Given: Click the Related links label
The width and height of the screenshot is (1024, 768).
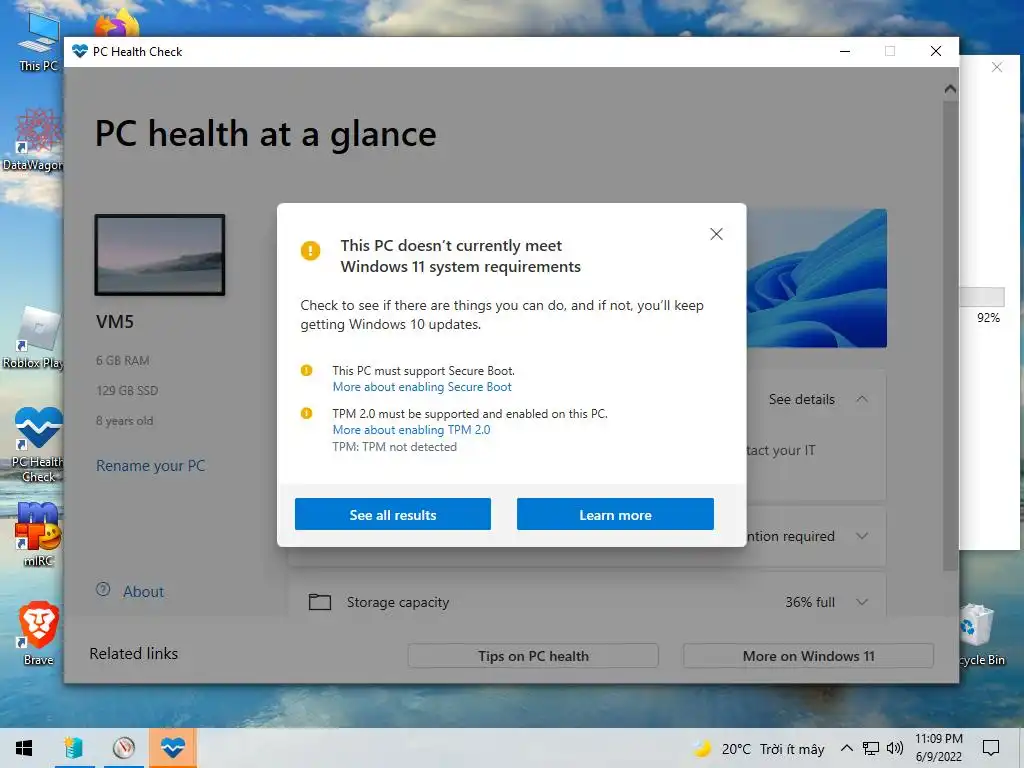Looking at the screenshot, I should pos(134,654).
